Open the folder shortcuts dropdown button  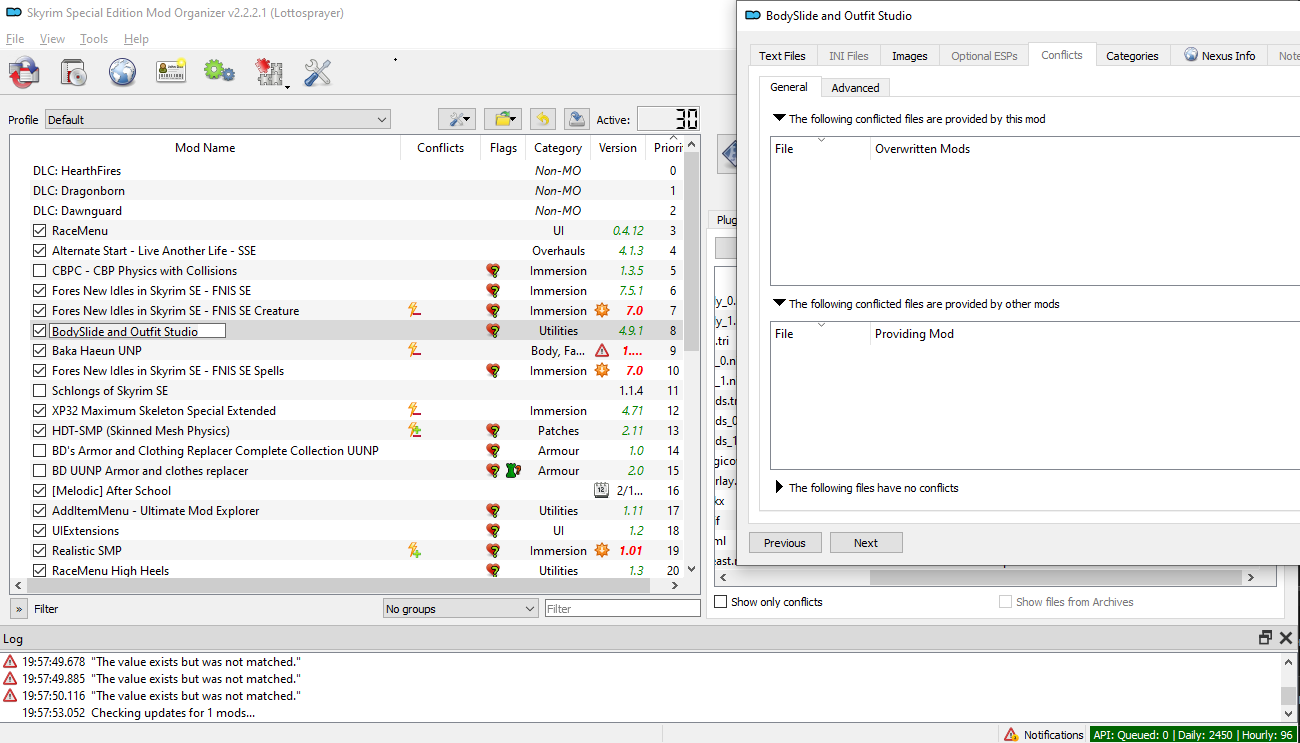coord(503,119)
